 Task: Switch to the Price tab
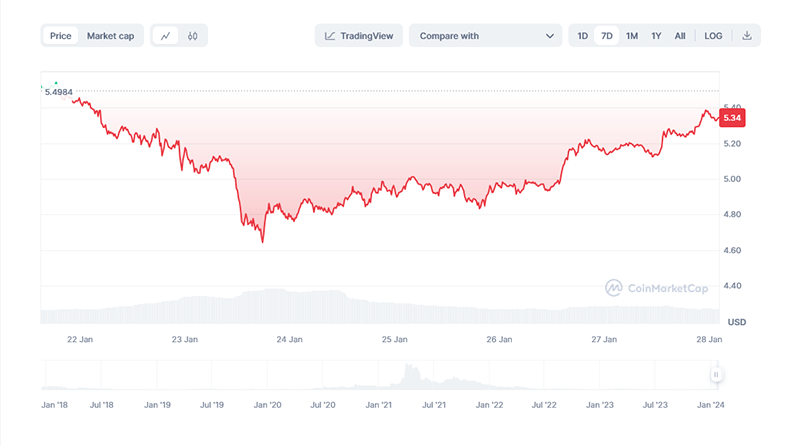[61, 36]
